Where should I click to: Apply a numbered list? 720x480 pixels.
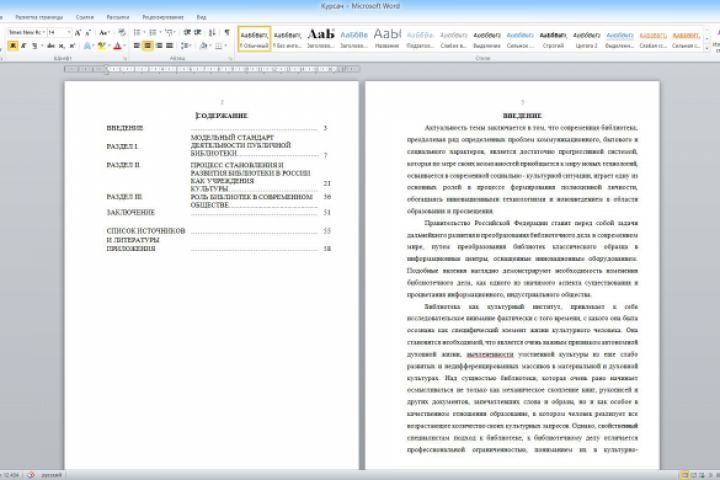pos(152,32)
